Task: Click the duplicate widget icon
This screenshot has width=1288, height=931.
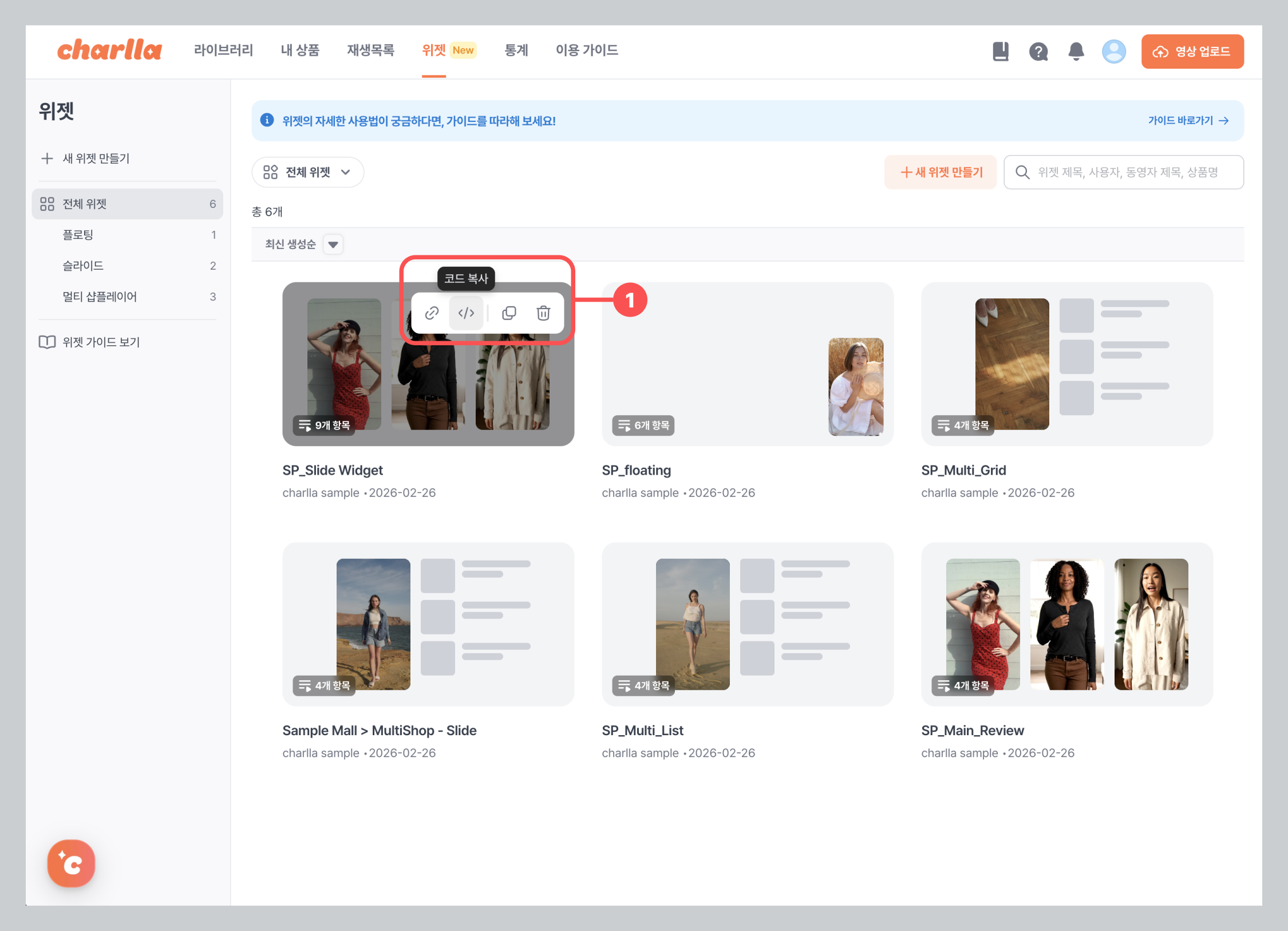Action: click(x=509, y=313)
